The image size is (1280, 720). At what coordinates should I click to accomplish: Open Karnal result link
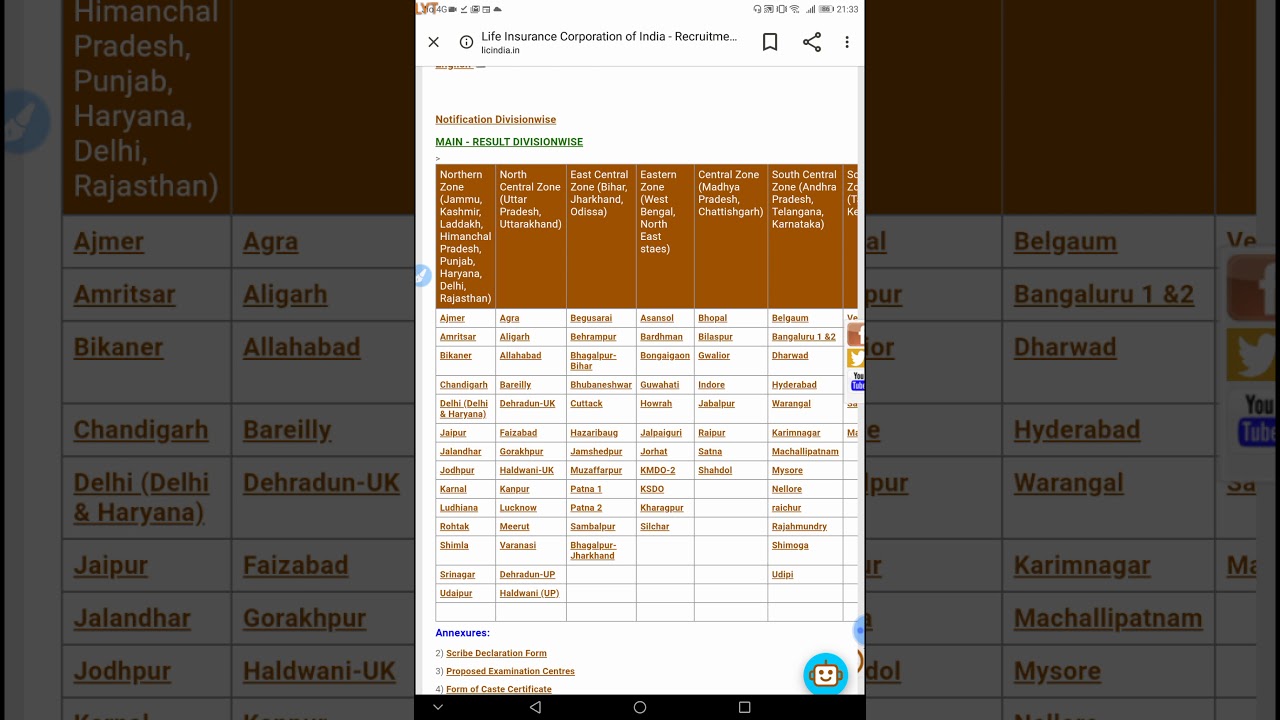453,490
